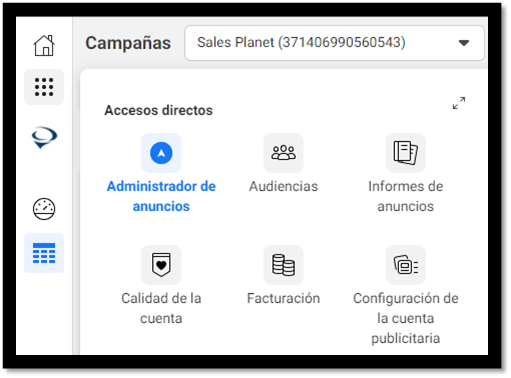Screen dimensions: 511x378
Task: Click Configuración de la cuenta publicitaria label
Action: pos(406,318)
